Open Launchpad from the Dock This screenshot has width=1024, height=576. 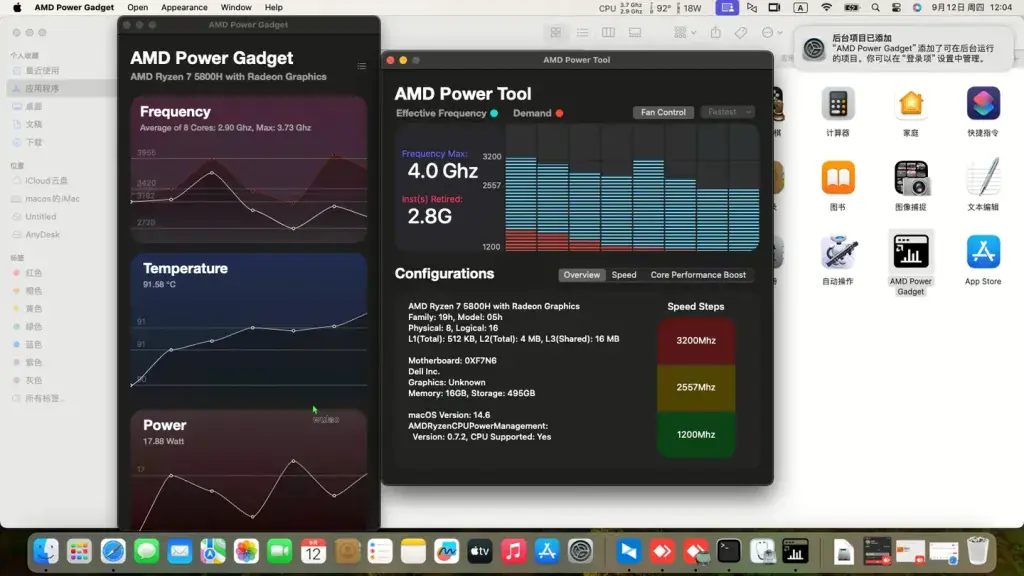click(79, 552)
